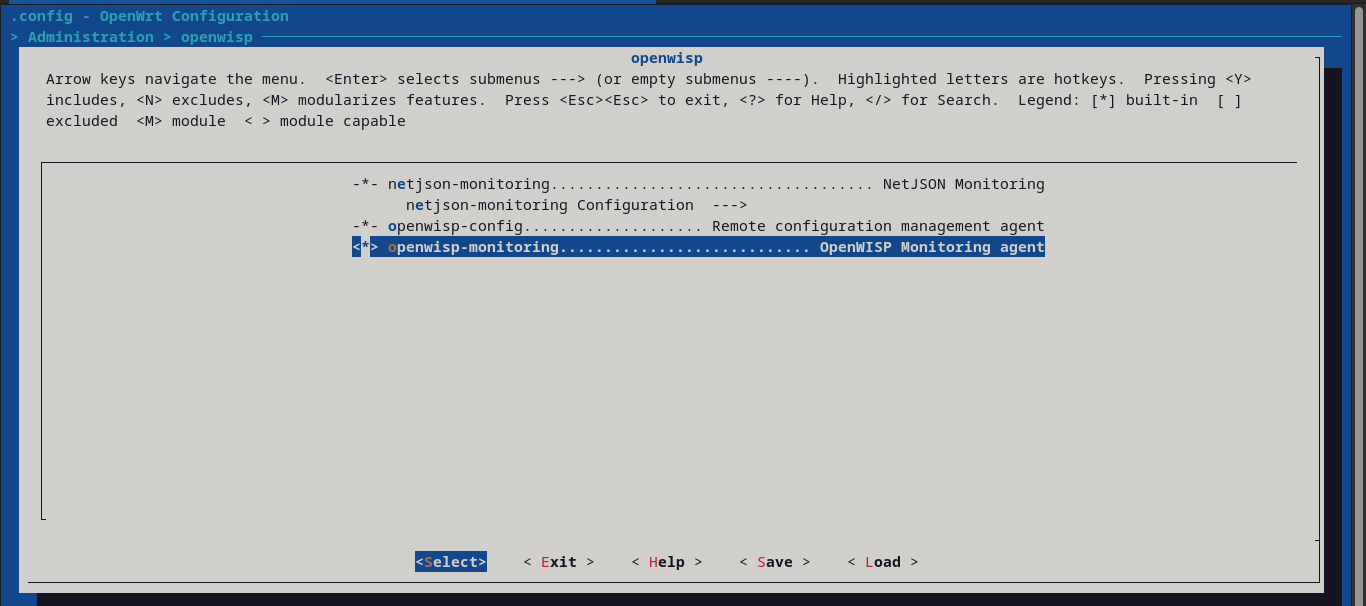
Task: Click 'openwisp' in the breadcrumb path
Action: [x=217, y=37]
